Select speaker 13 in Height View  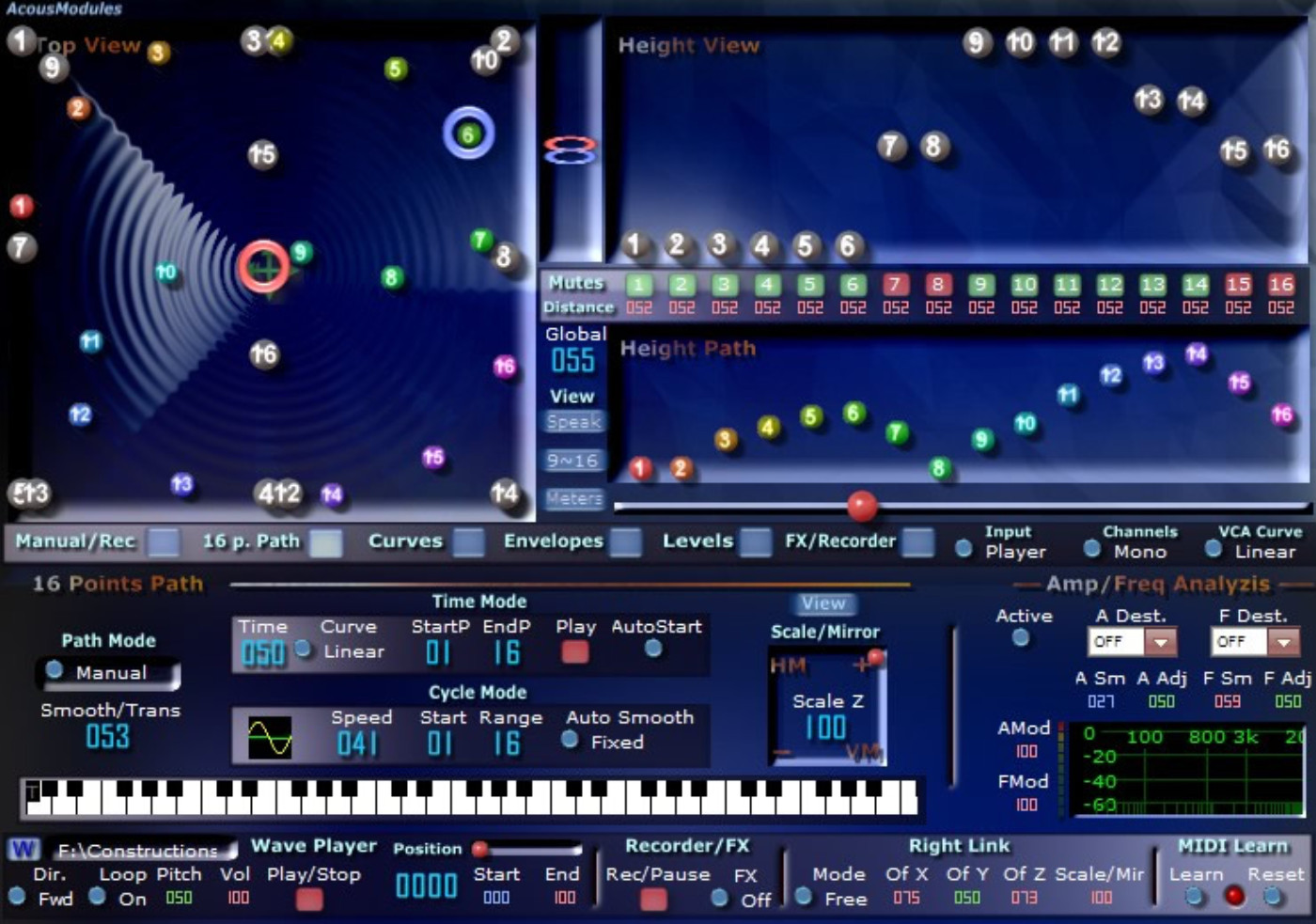(x=1149, y=100)
